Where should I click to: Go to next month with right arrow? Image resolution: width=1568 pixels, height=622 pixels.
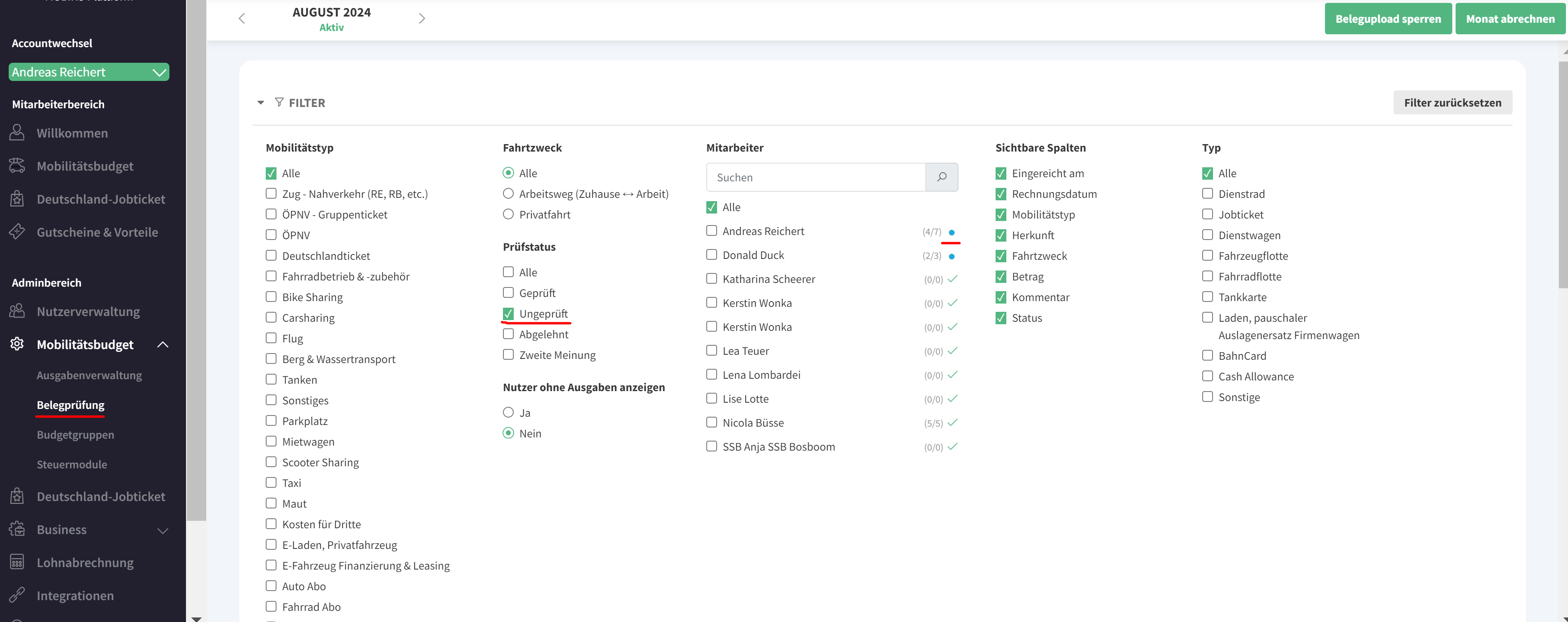421,18
